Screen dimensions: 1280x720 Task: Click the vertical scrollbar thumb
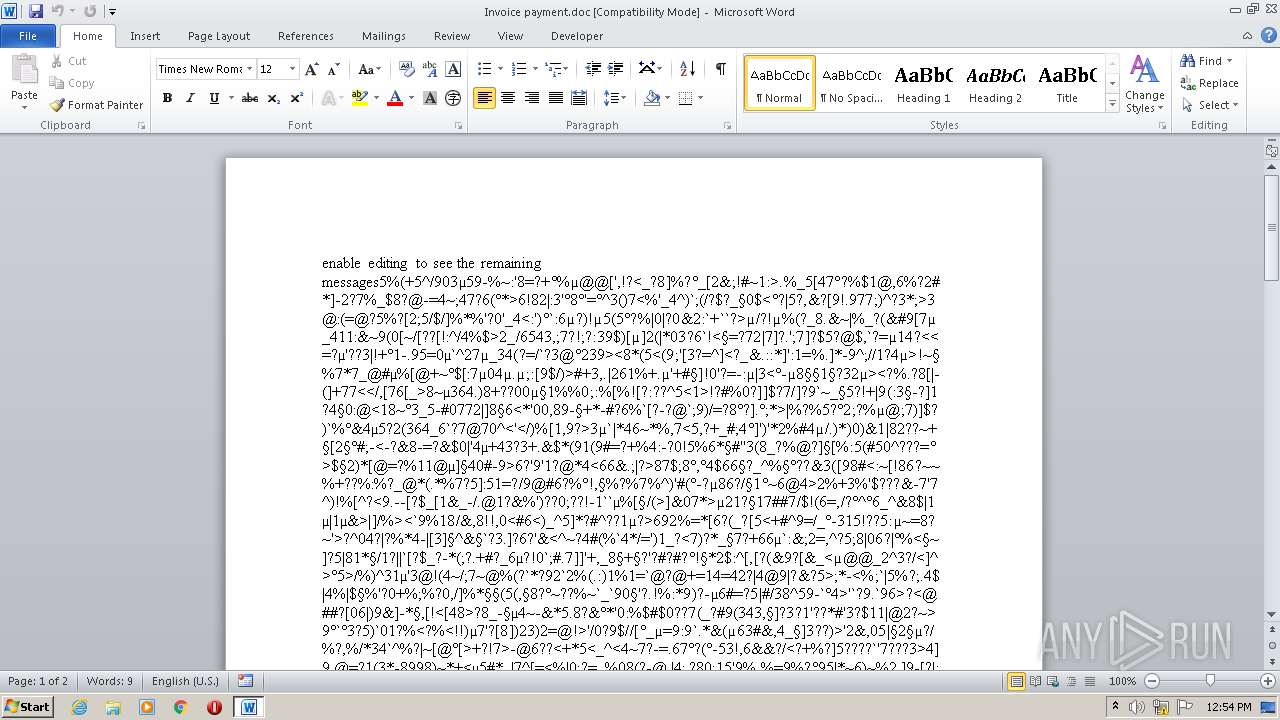tap(1271, 227)
